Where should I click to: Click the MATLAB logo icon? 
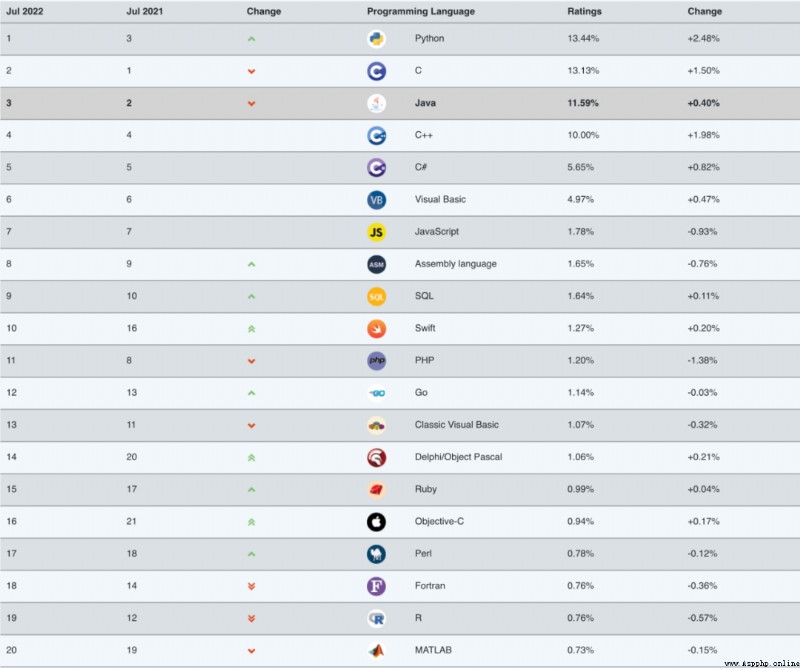[x=377, y=651]
